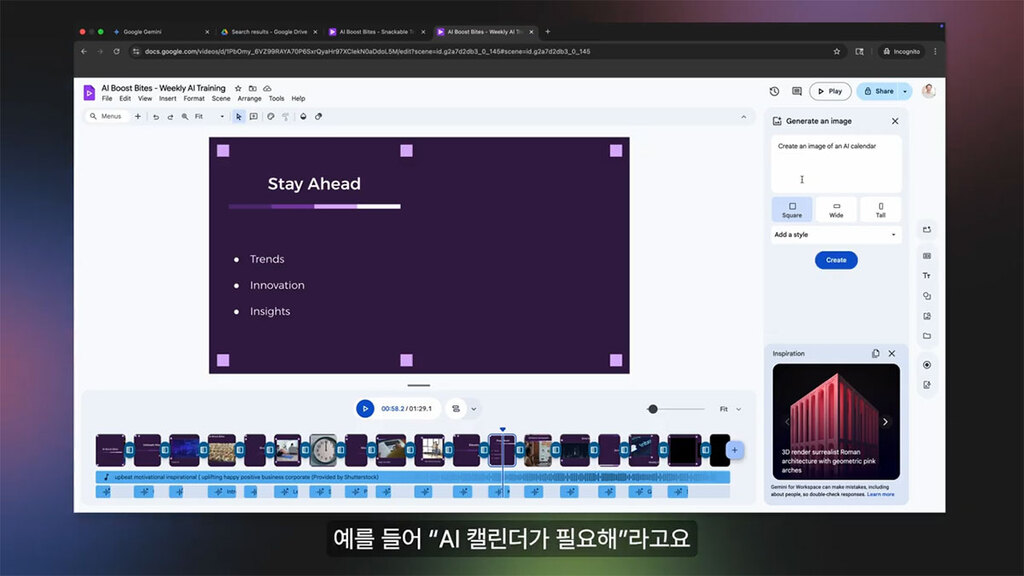Open the Google account avatar
The height and width of the screenshot is (576, 1024).
click(929, 91)
